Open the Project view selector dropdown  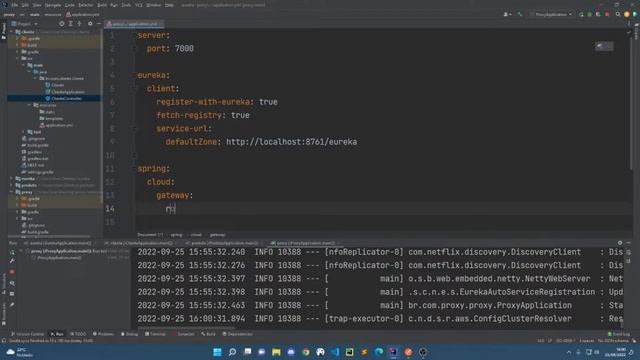[25, 24]
